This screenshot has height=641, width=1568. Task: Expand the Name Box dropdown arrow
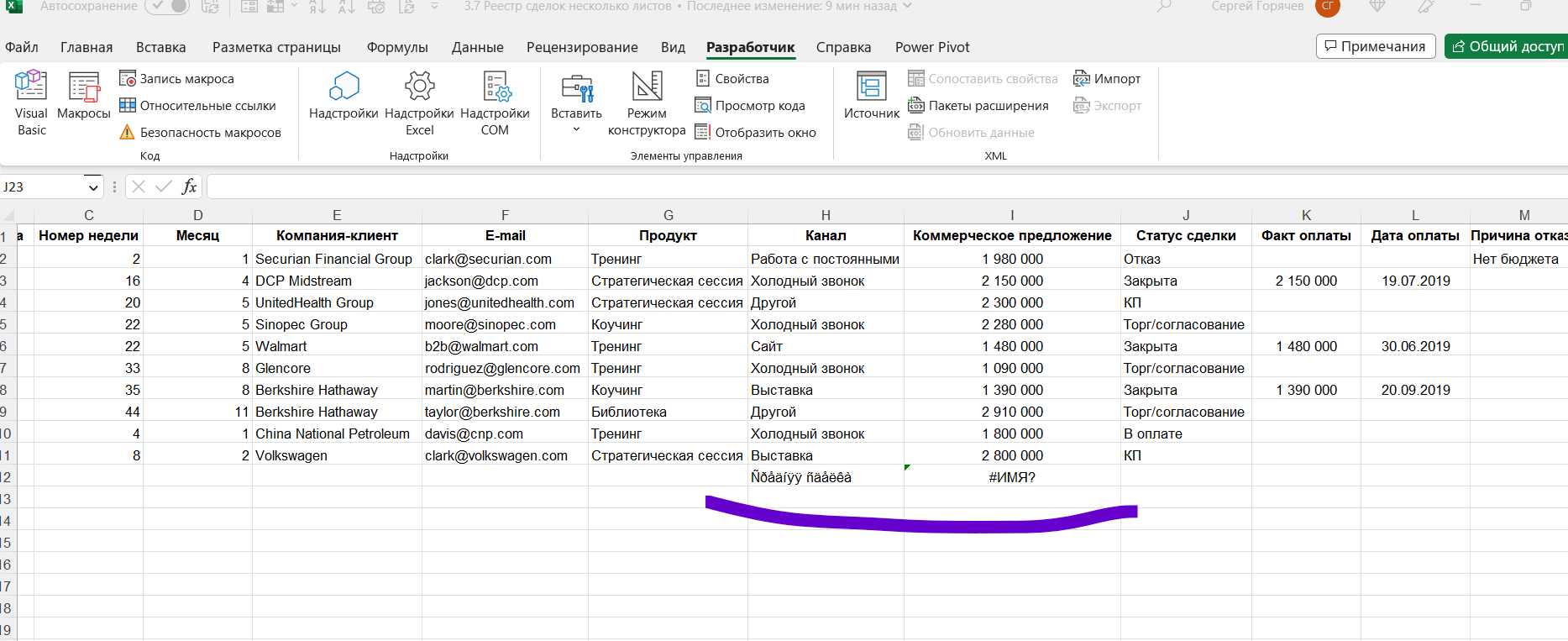click(92, 187)
